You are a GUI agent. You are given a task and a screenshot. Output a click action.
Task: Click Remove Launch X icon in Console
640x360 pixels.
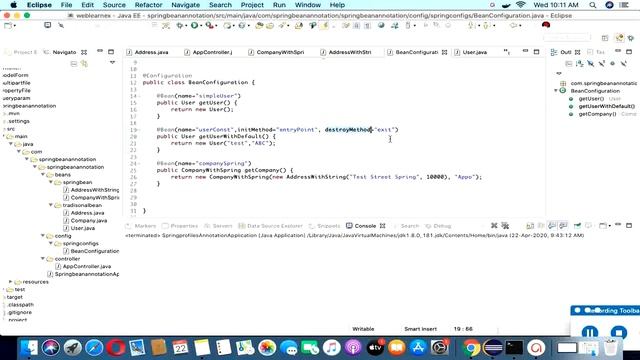[x=494, y=226]
